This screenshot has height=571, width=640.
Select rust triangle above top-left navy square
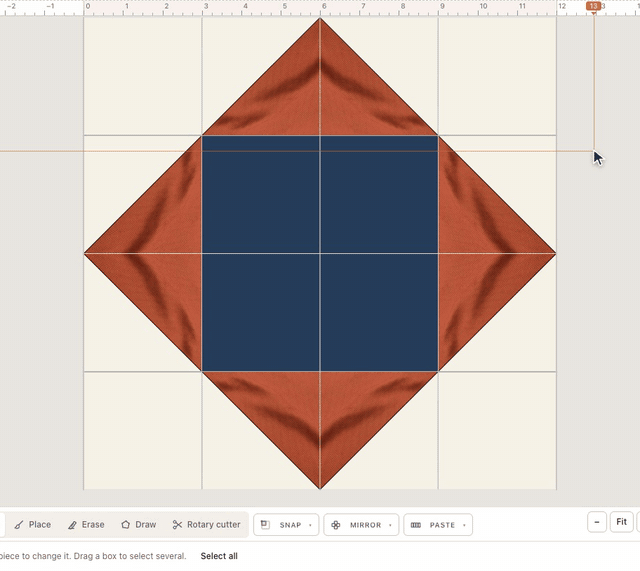[x=282, y=98]
